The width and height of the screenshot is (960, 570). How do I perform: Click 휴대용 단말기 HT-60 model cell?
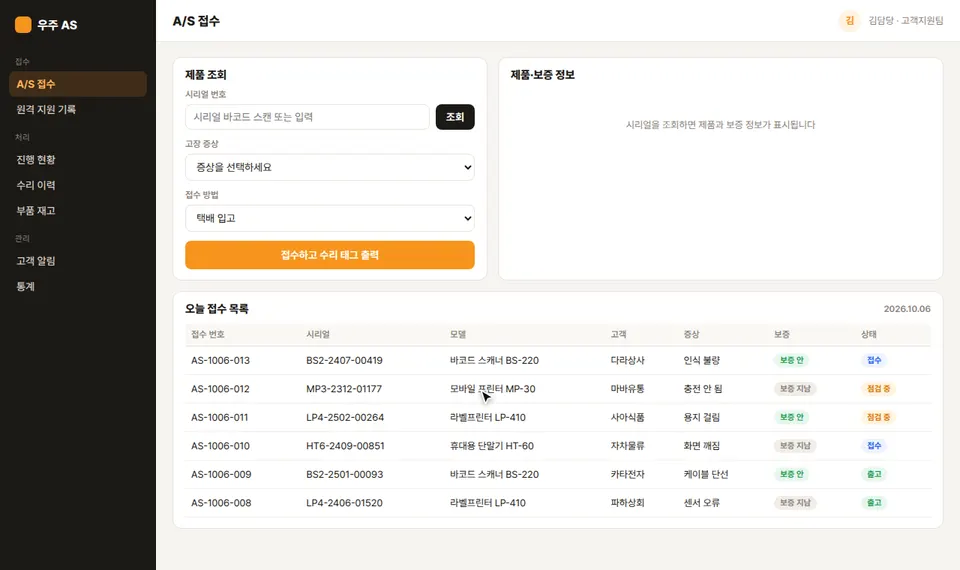[x=492, y=446]
